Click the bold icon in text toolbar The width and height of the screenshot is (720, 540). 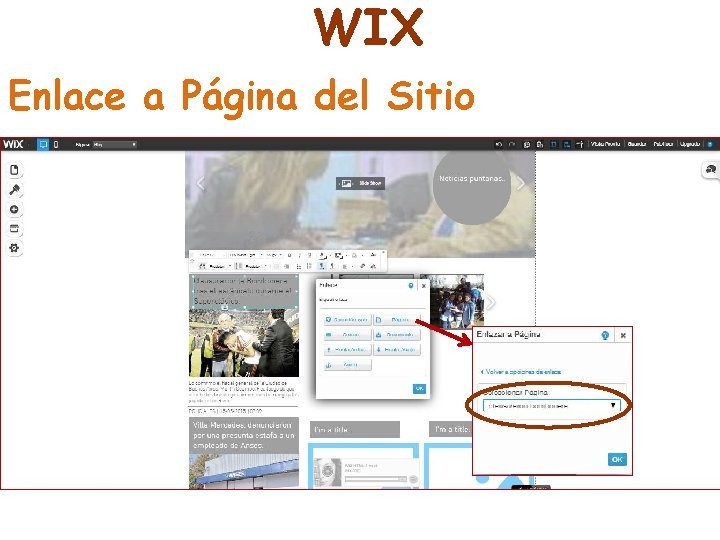point(289,255)
